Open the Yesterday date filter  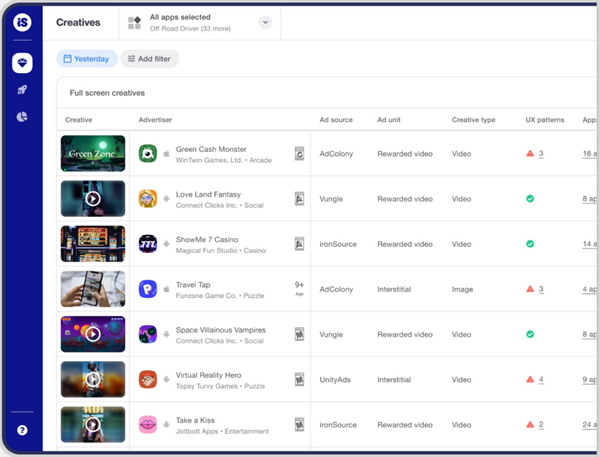coord(87,59)
